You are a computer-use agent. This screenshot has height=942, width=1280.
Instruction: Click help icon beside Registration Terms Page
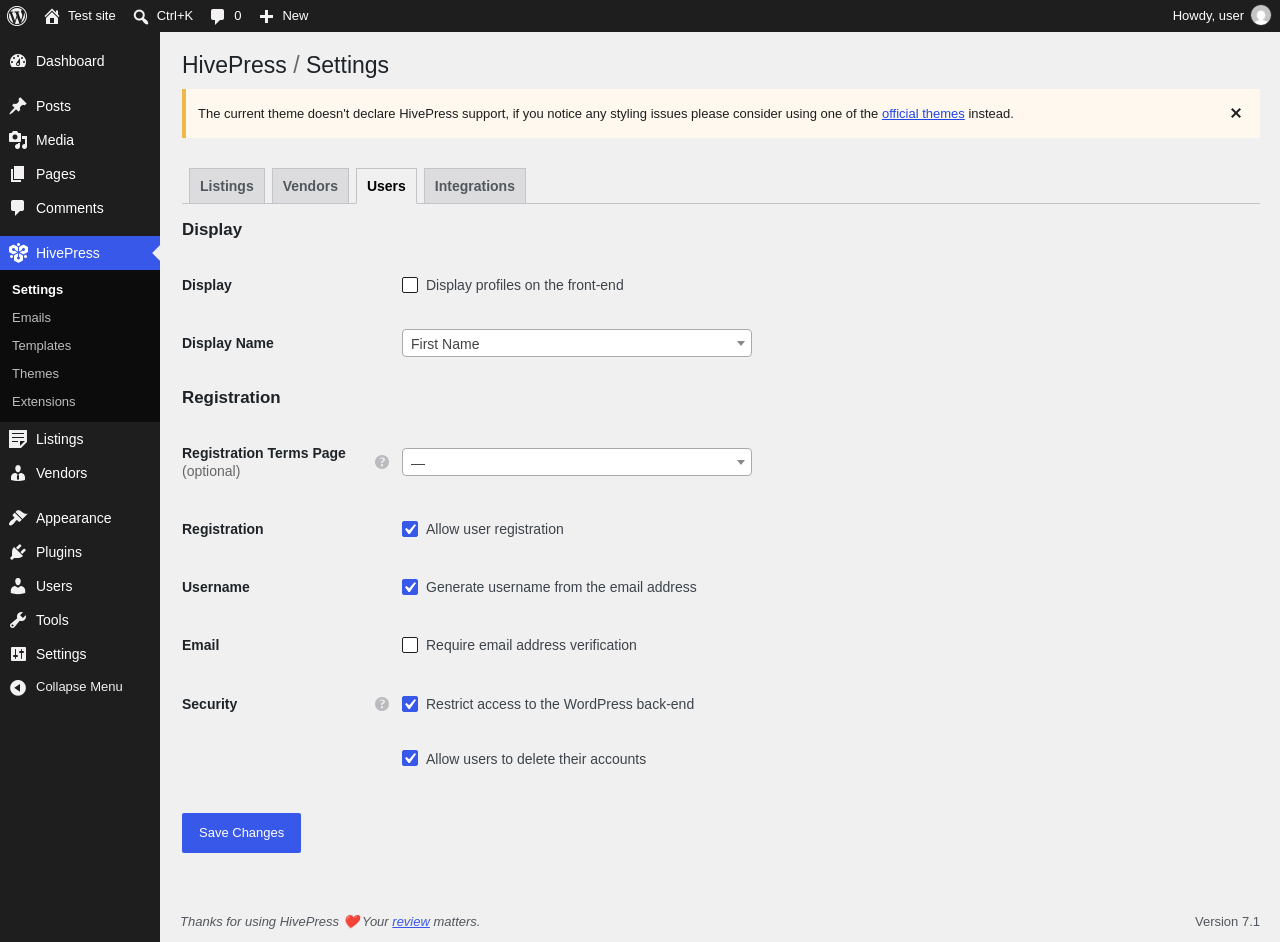382,462
